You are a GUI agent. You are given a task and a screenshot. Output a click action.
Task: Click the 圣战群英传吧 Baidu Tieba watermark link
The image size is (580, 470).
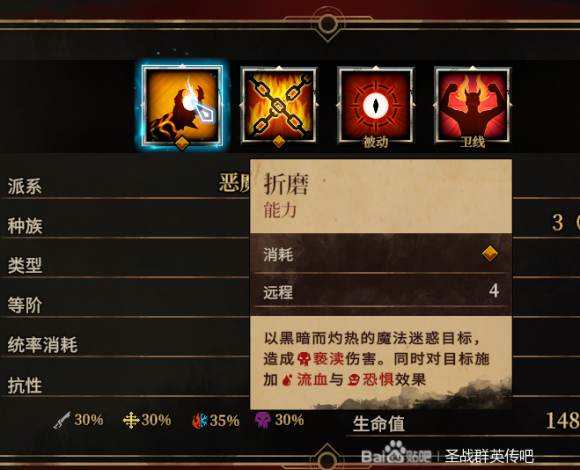click(x=489, y=456)
